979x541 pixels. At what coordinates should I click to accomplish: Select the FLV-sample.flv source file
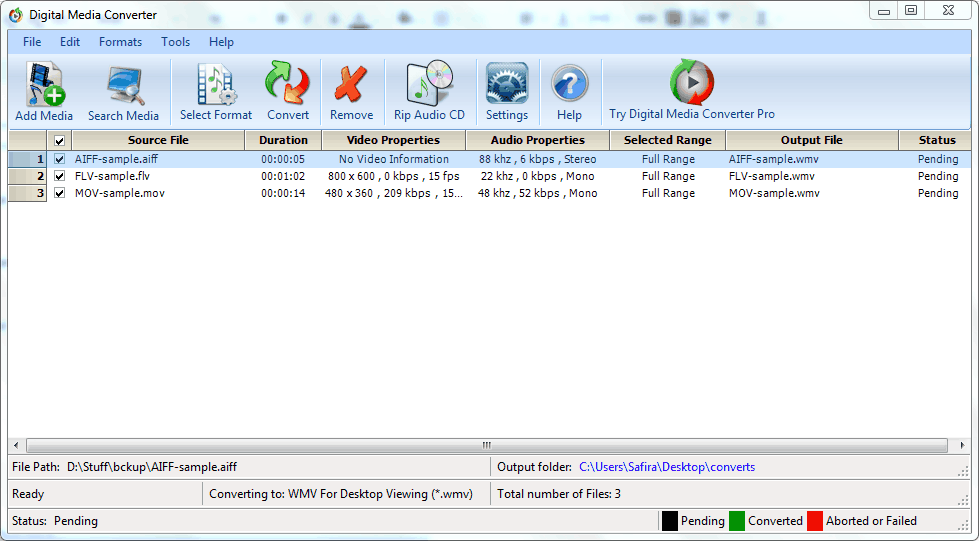point(112,176)
